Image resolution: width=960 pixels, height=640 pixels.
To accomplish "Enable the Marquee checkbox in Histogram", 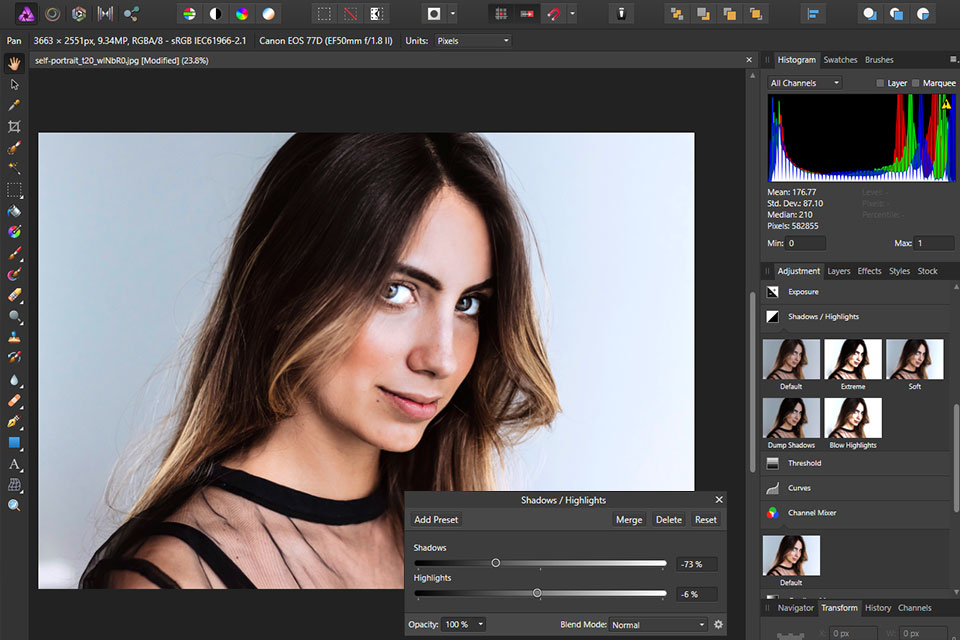I will pyautogui.click(x=916, y=83).
